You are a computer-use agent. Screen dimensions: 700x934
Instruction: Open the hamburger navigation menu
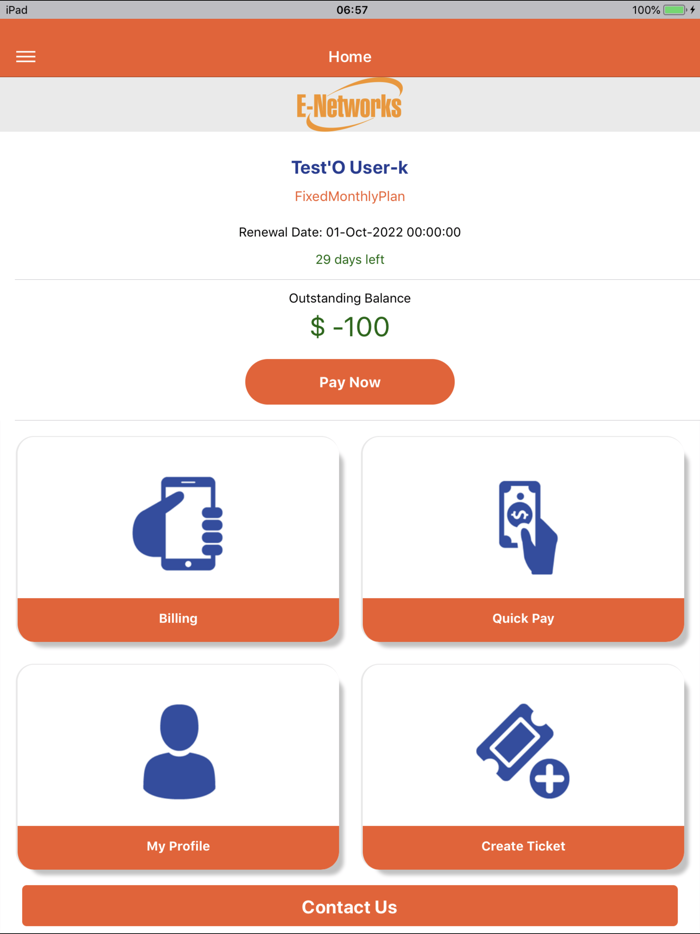click(x=25, y=56)
